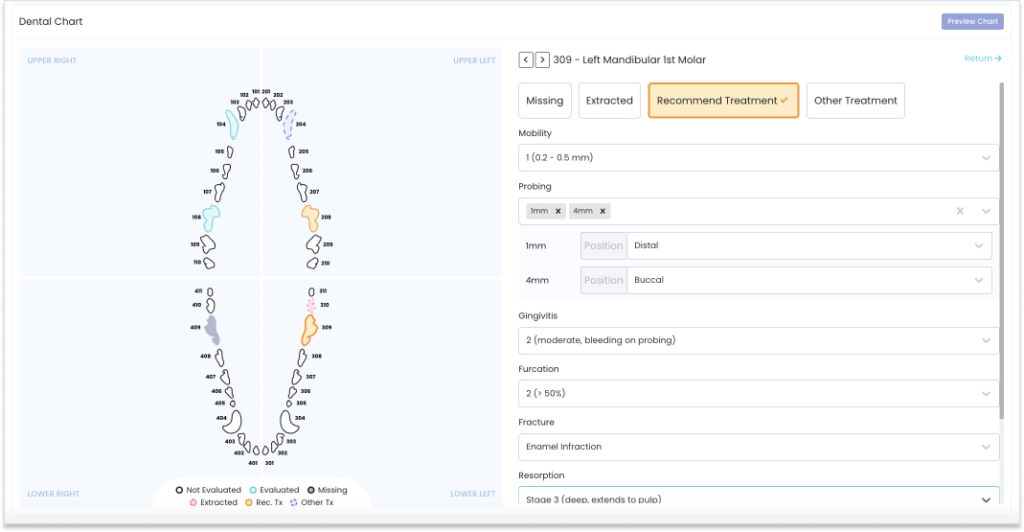Select tooth 304 in the lower left quadrant

(x=287, y=420)
